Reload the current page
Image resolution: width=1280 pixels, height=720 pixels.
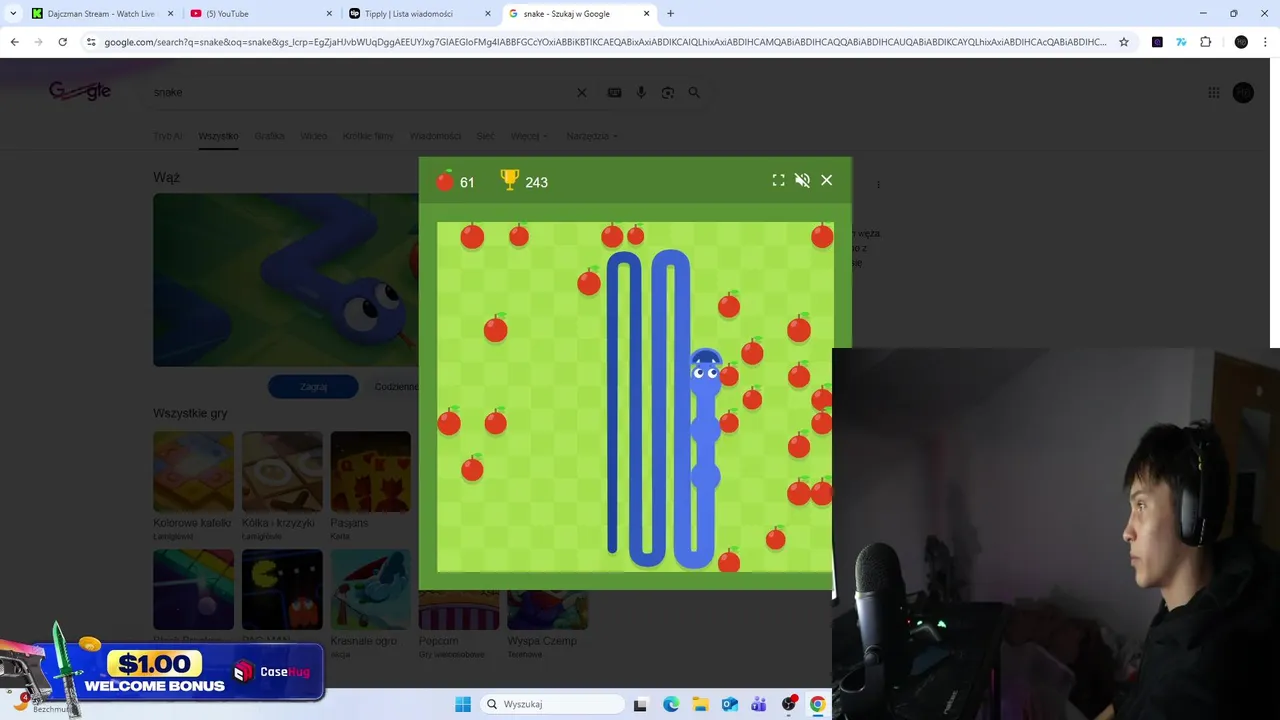62,42
